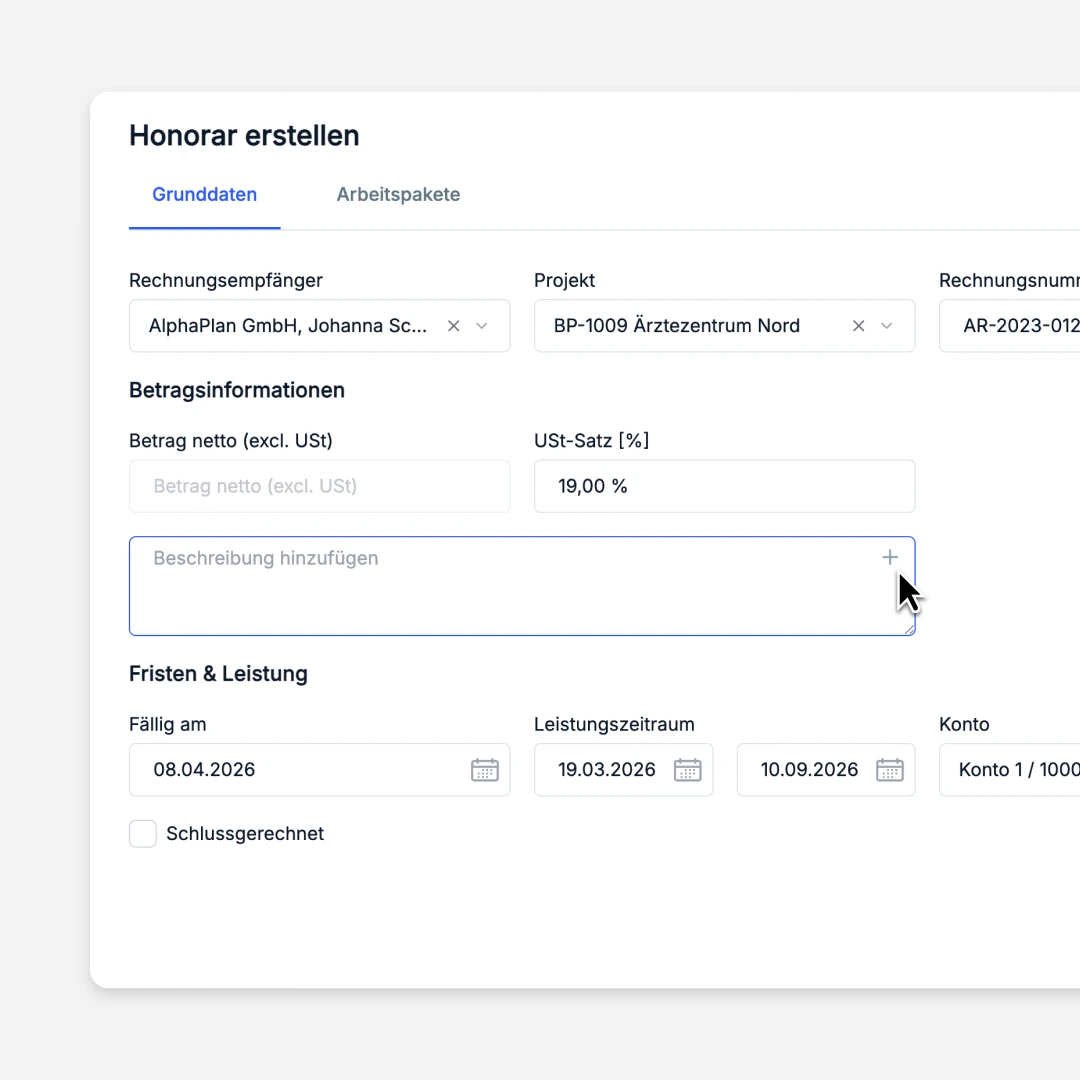
Task: Clear the Rechnungsempfänger selection
Action: pyautogui.click(x=453, y=326)
